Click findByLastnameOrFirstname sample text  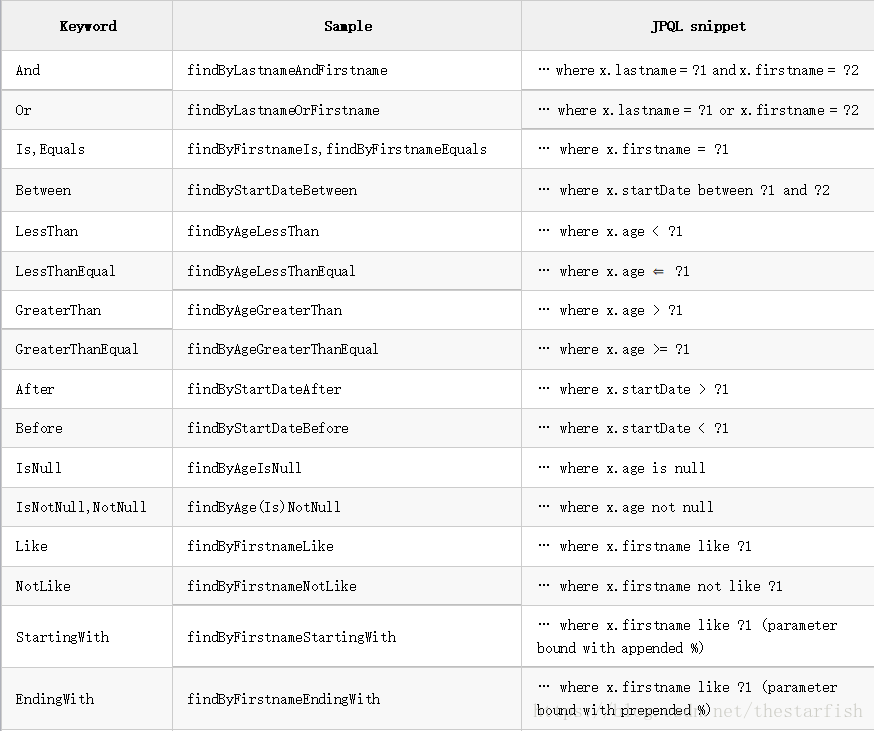[283, 110]
